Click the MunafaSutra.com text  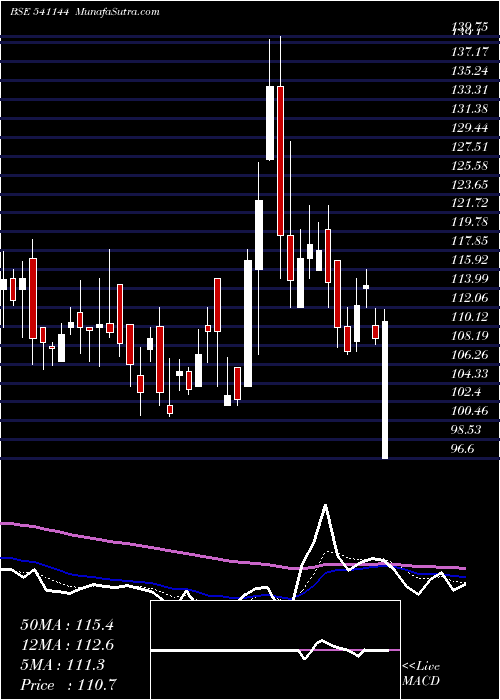(118, 12)
